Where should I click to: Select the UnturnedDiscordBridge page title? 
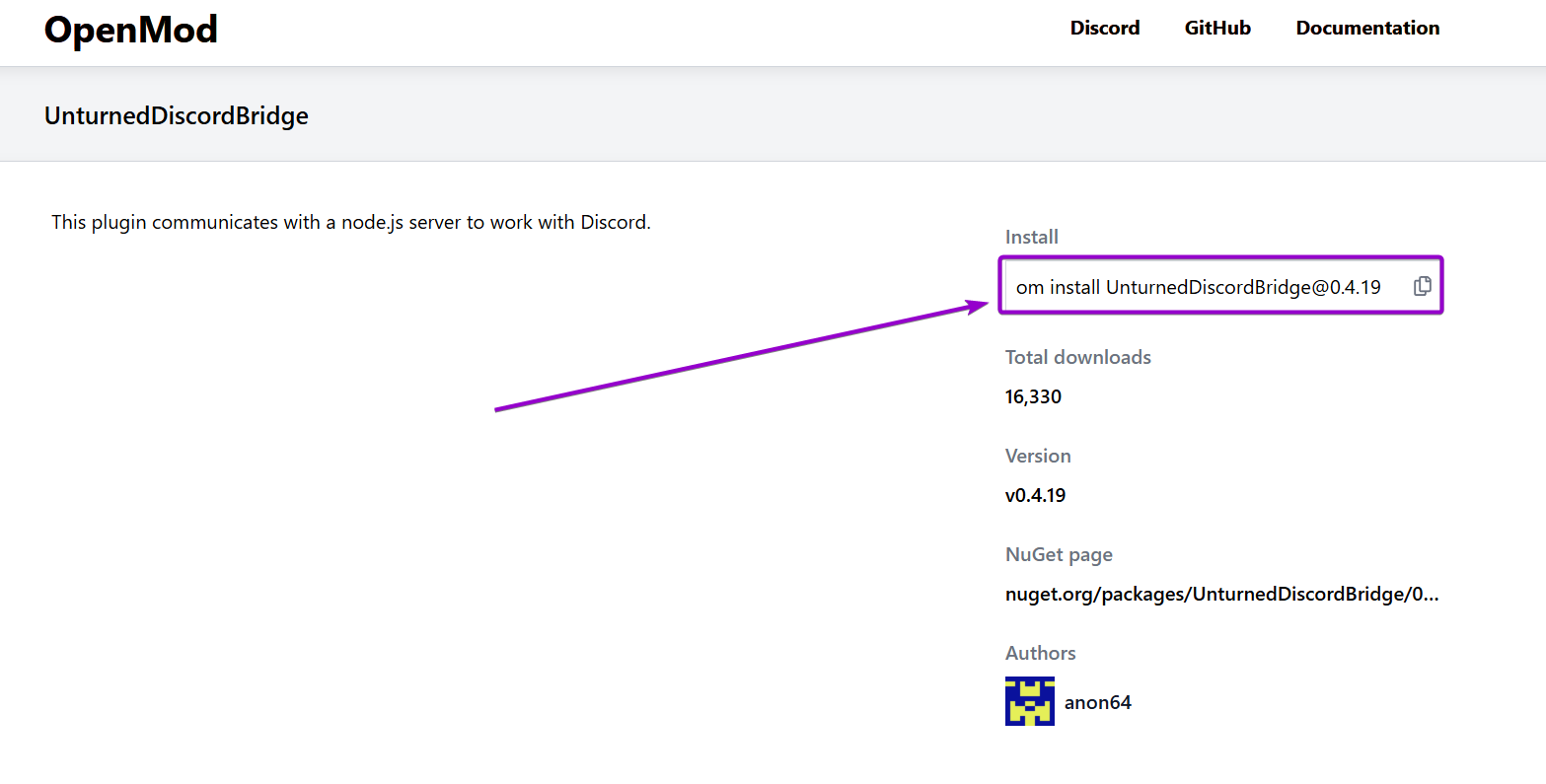tap(177, 115)
